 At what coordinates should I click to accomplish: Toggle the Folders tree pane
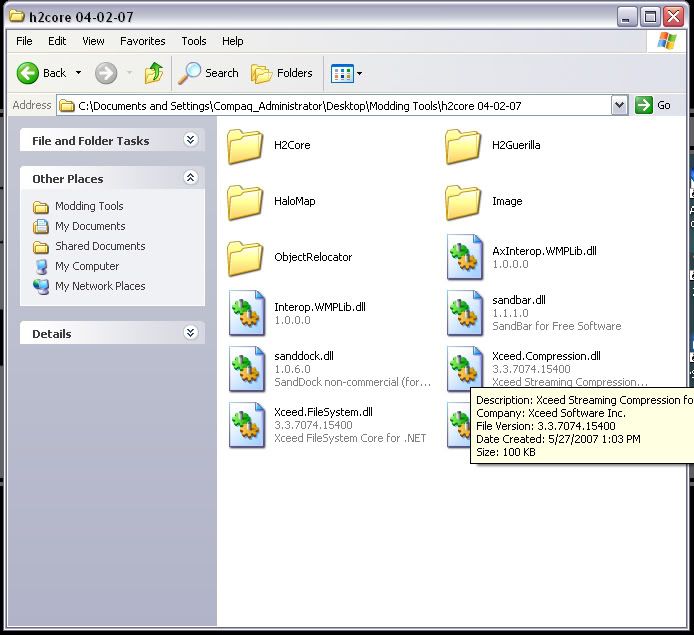pyautogui.click(x=281, y=73)
